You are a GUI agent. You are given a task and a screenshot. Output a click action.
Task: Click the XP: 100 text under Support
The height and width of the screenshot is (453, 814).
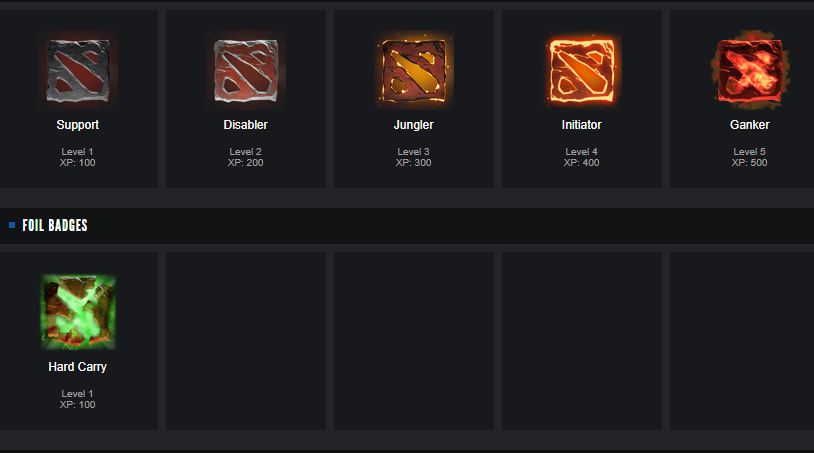tap(77, 163)
